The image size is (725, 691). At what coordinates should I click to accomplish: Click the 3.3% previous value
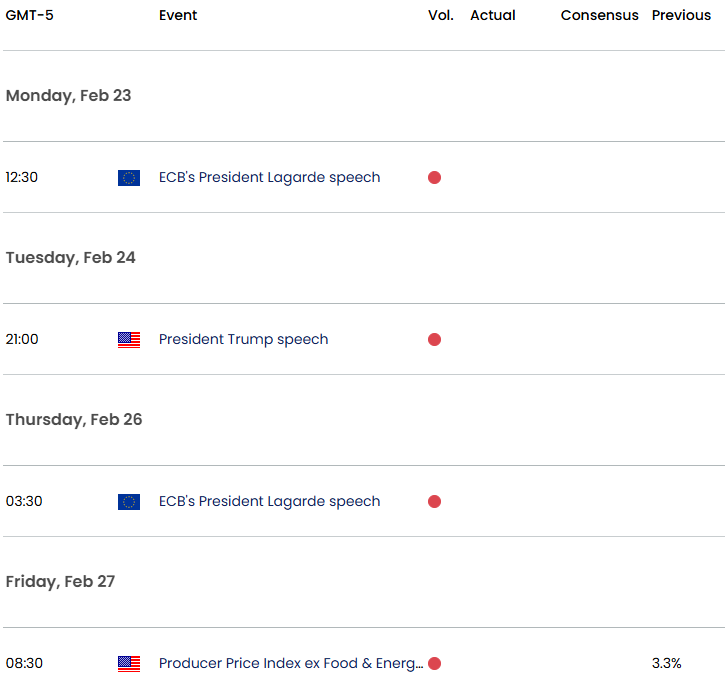[666, 664]
